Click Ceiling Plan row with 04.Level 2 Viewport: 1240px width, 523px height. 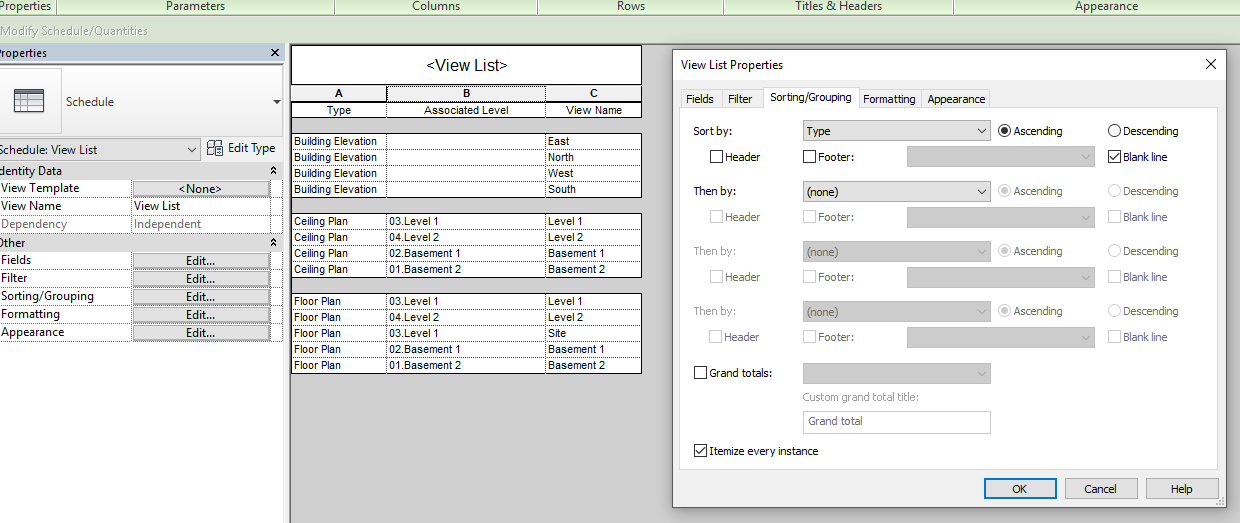tap(466, 237)
